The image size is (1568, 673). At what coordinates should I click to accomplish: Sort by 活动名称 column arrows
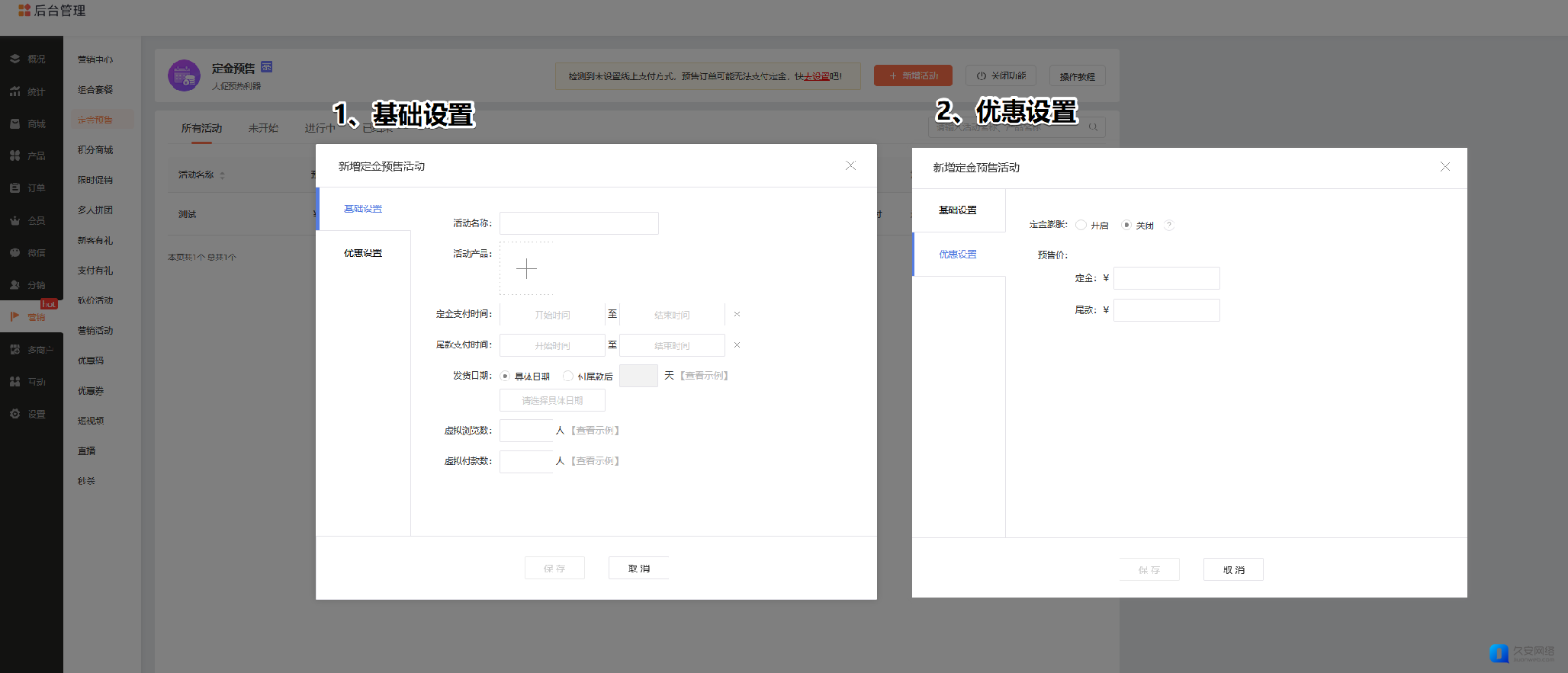pyautogui.click(x=222, y=175)
